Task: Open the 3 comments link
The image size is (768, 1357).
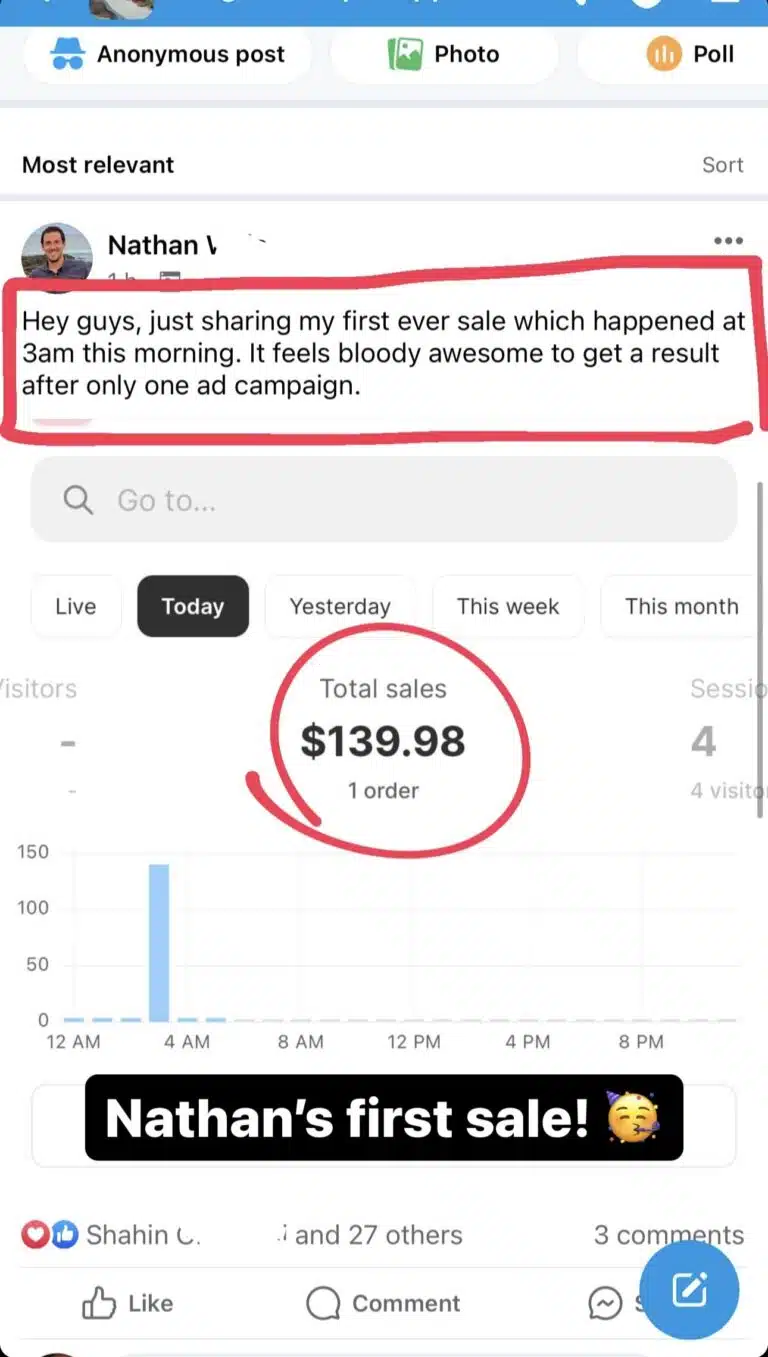Action: coord(668,1235)
